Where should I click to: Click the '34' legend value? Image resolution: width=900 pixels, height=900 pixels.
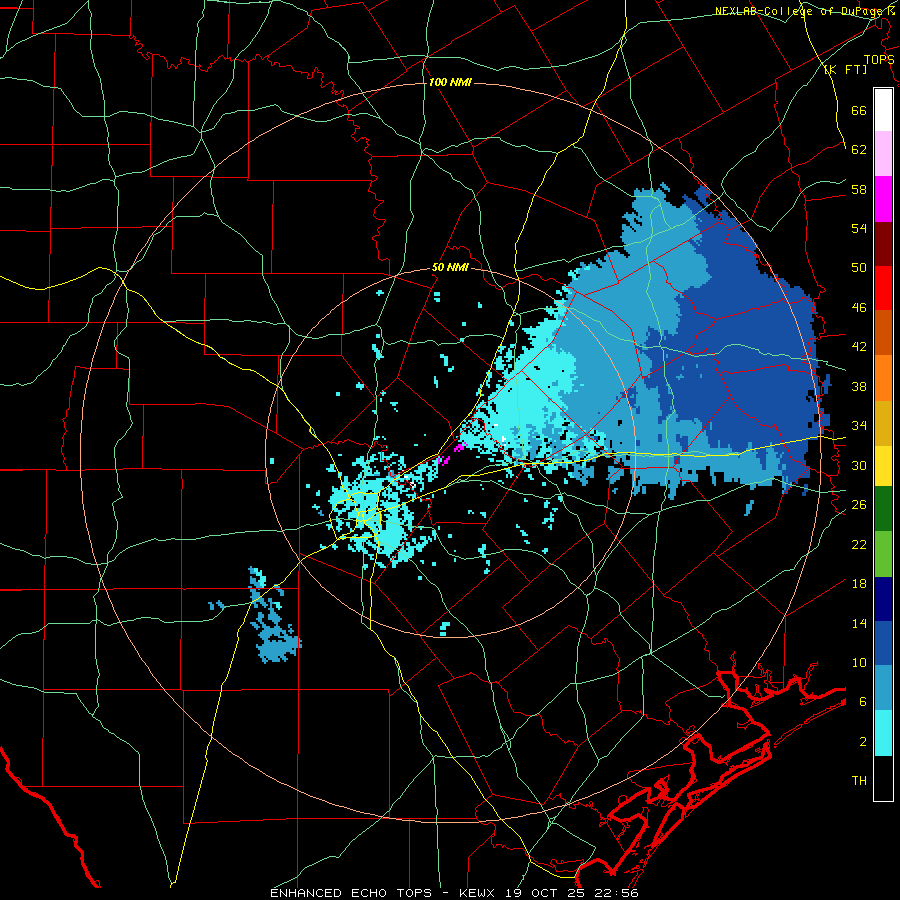pos(859,426)
